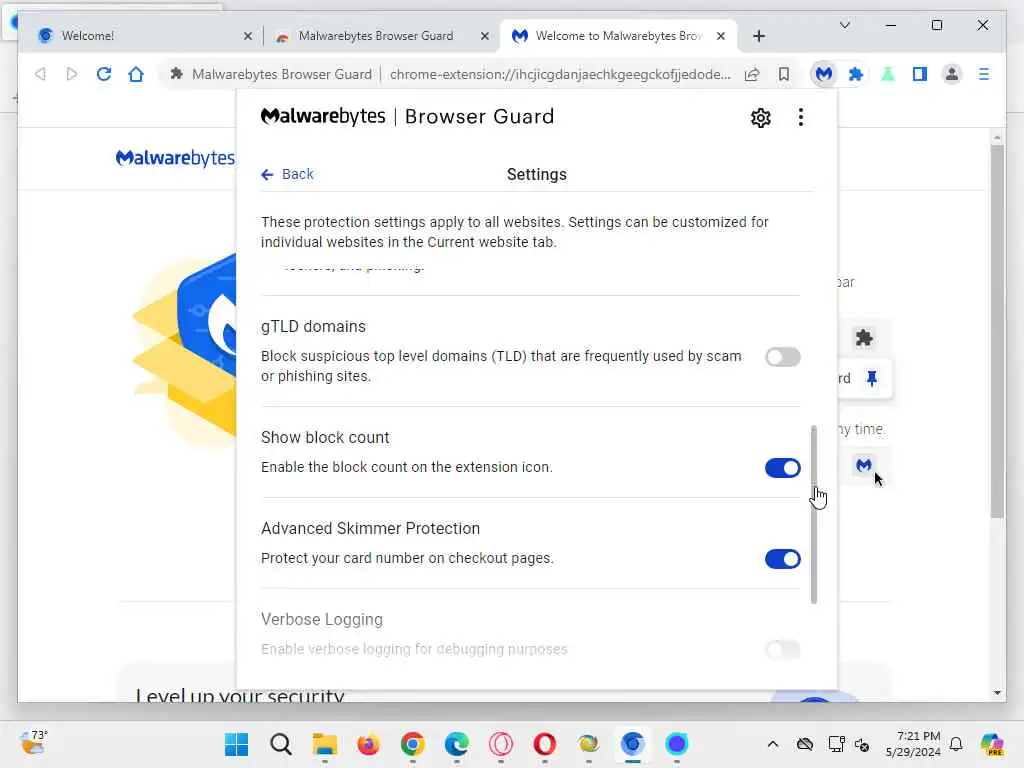Click the forward navigation arrow
1024x768 pixels.
click(72, 74)
